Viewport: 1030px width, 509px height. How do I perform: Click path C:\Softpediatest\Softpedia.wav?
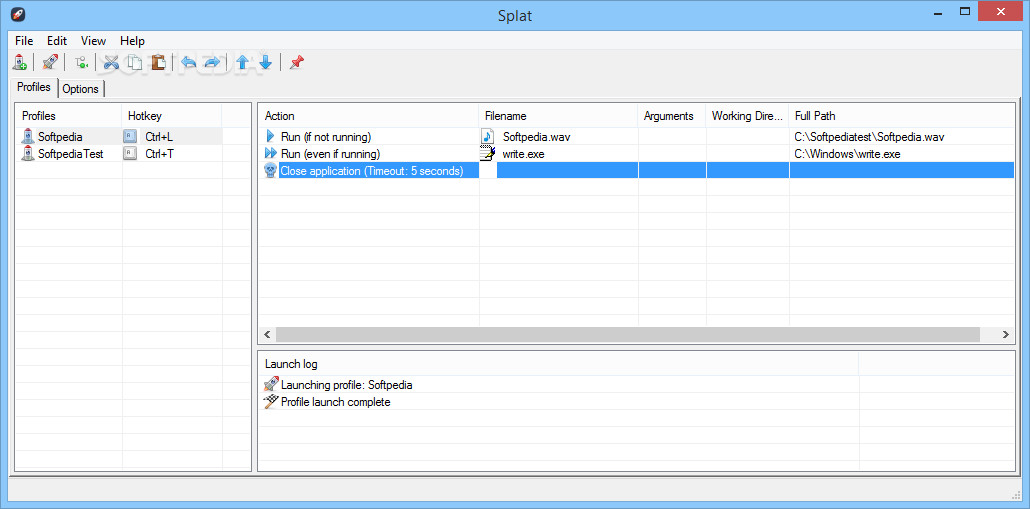click(x=870, y=137)
